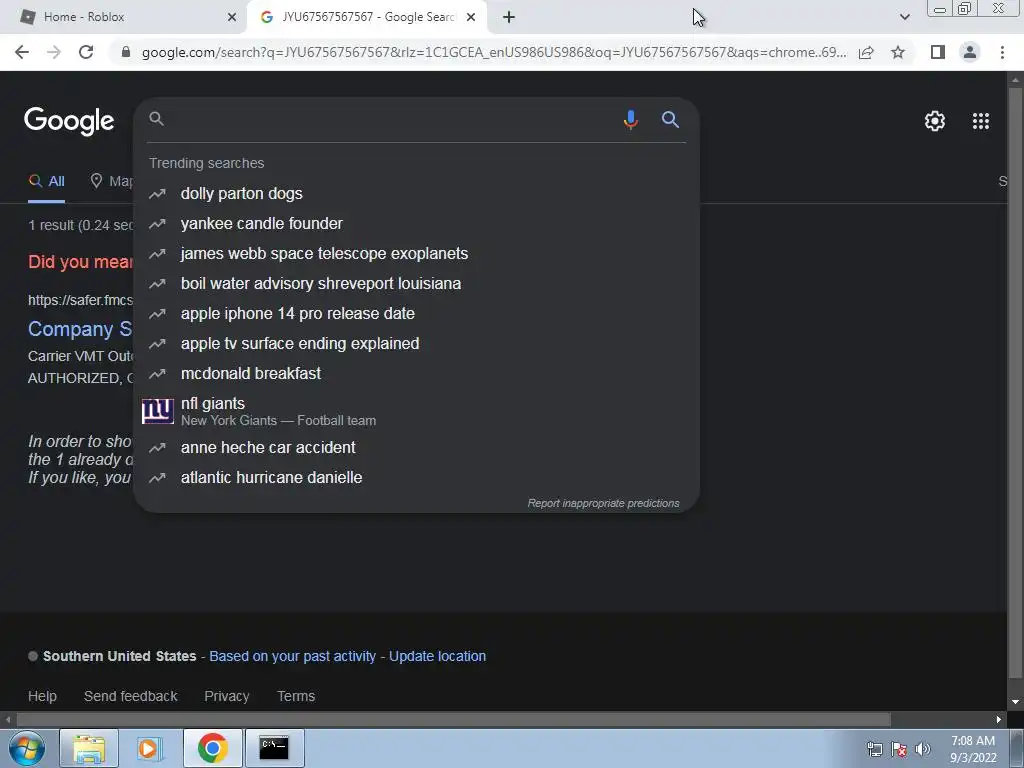Open the Terms footer link
This screenshot has height=768, width=1024.
pos(296,696)
